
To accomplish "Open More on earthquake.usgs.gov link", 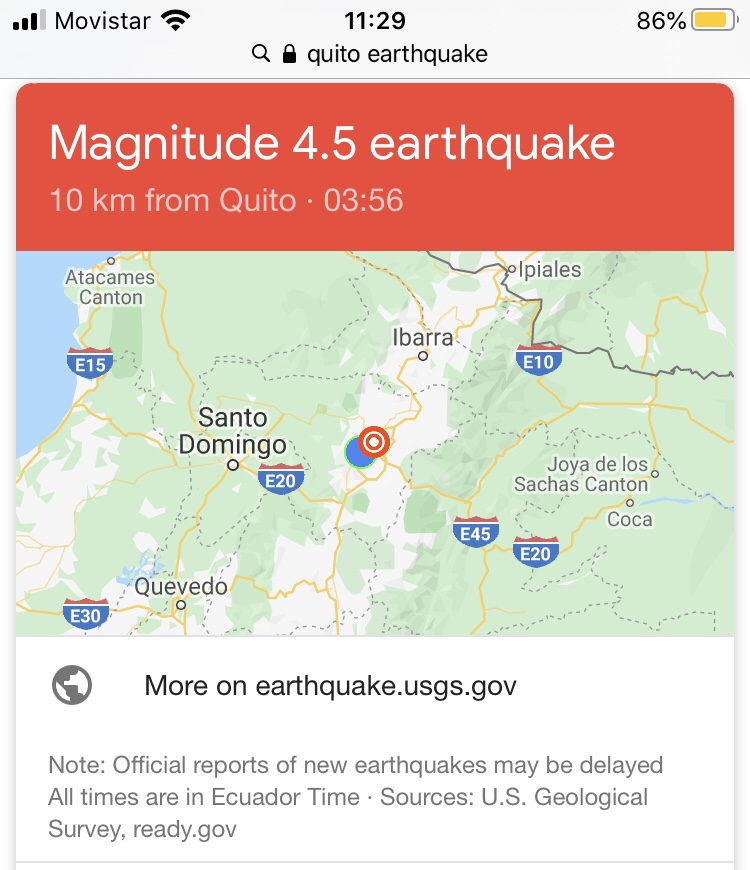I will click(x=330, y=686).
